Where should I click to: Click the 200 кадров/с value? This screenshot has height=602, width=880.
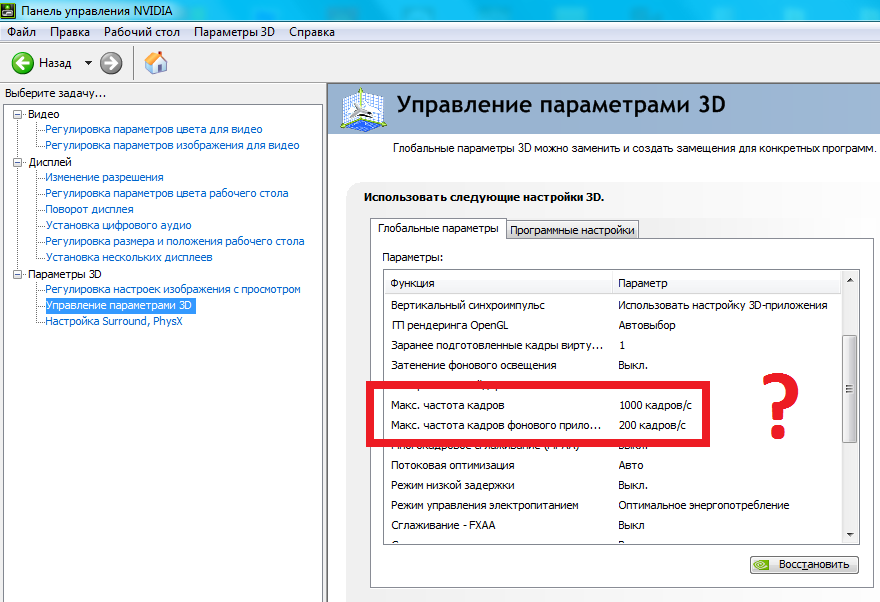[x=652, y=425]
